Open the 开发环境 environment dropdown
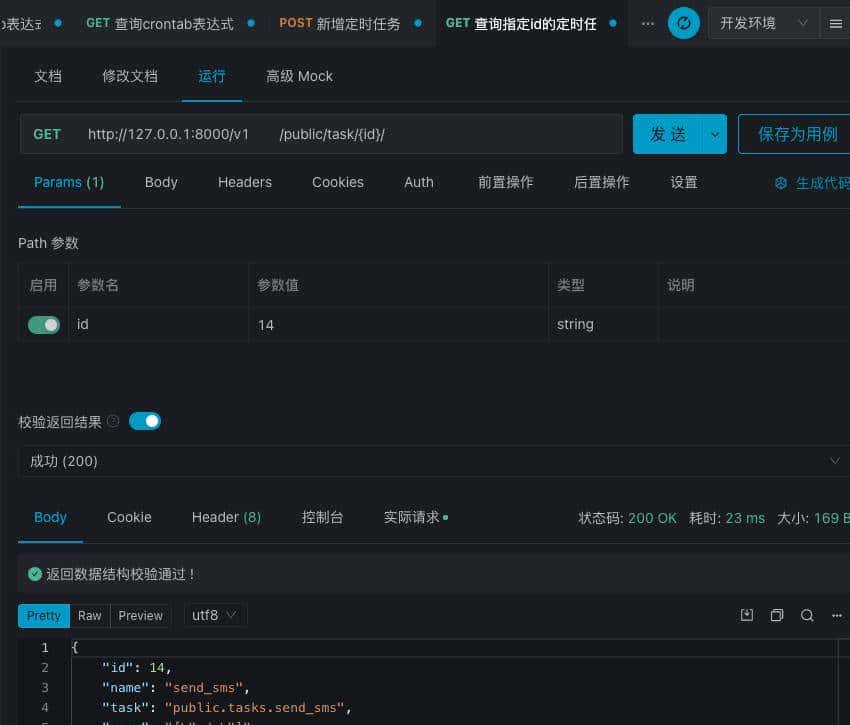Screen dimensions: 850x725 (765, 22)
